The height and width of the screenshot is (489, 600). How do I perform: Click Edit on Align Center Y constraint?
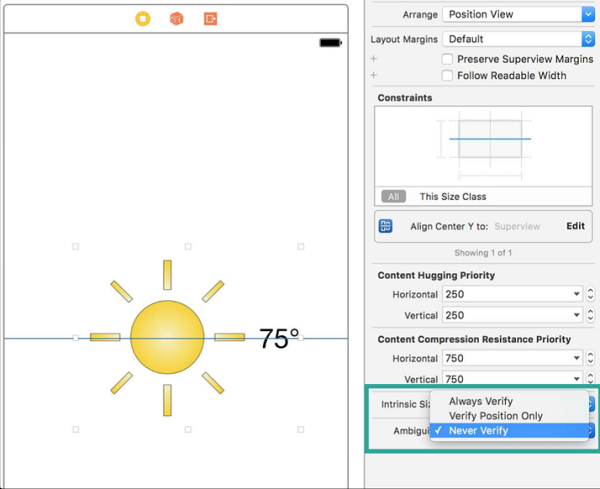click(x=576, y=226)
